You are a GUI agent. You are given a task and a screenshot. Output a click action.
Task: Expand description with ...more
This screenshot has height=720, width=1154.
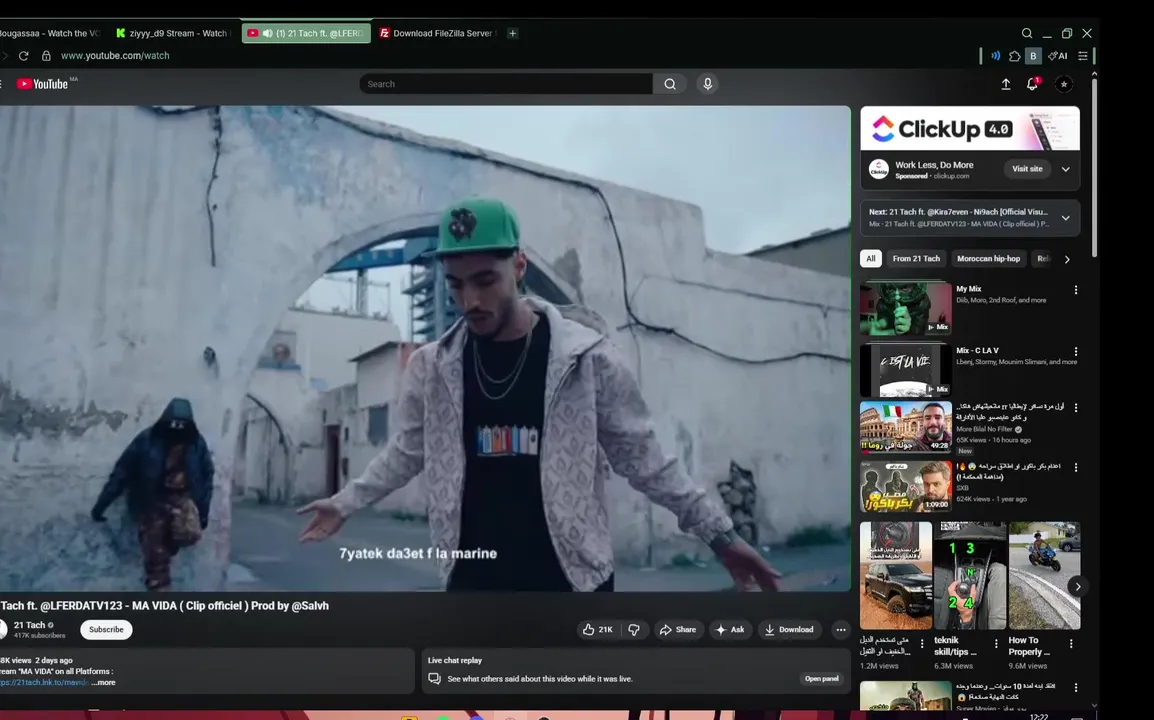click(x=103, y=682)
